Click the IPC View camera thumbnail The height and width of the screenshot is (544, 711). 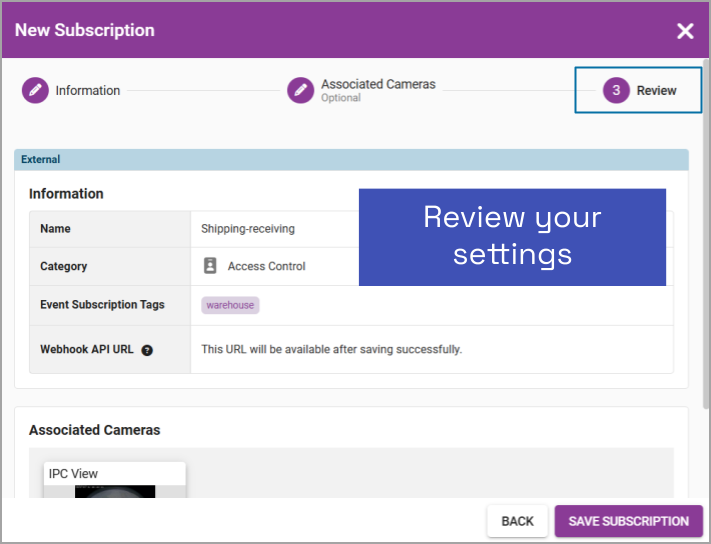pos(115,491)
